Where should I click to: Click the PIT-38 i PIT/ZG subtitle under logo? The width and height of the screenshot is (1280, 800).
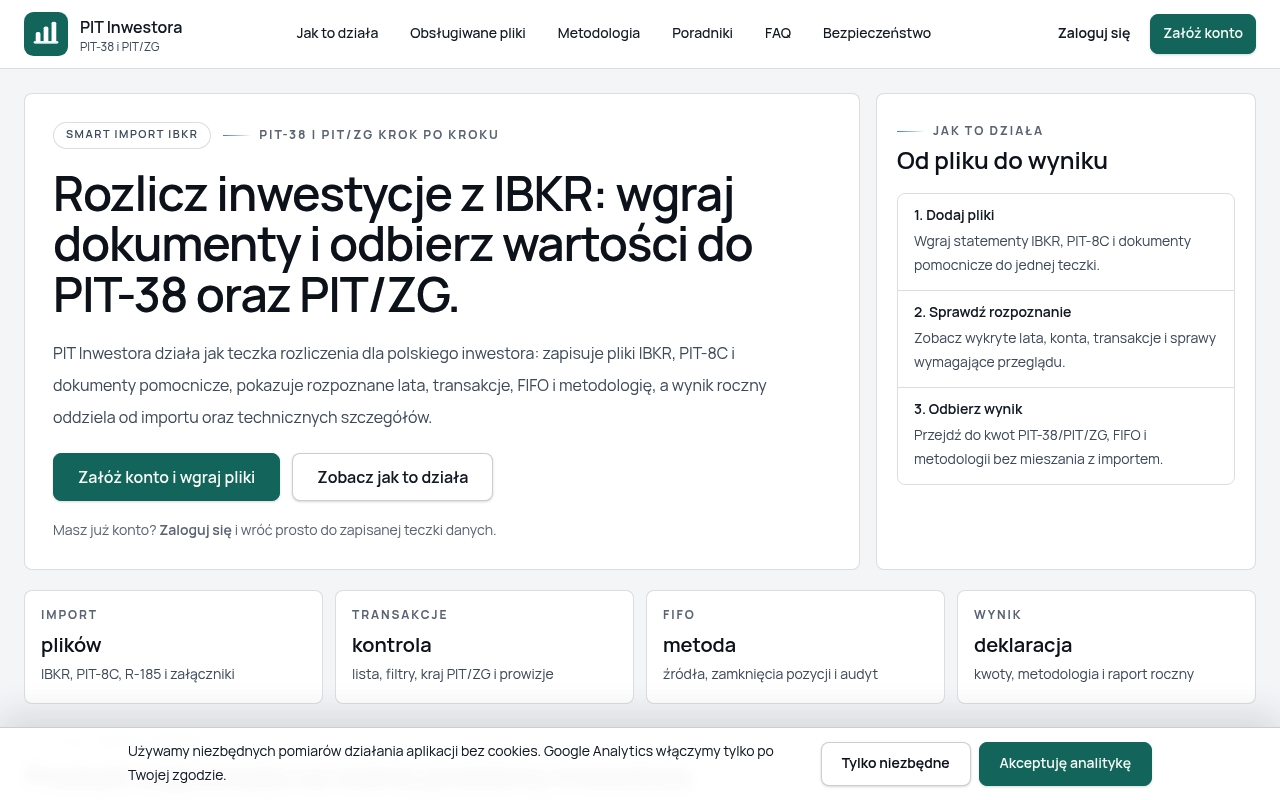pyautogui.click(x=120, y=47)
